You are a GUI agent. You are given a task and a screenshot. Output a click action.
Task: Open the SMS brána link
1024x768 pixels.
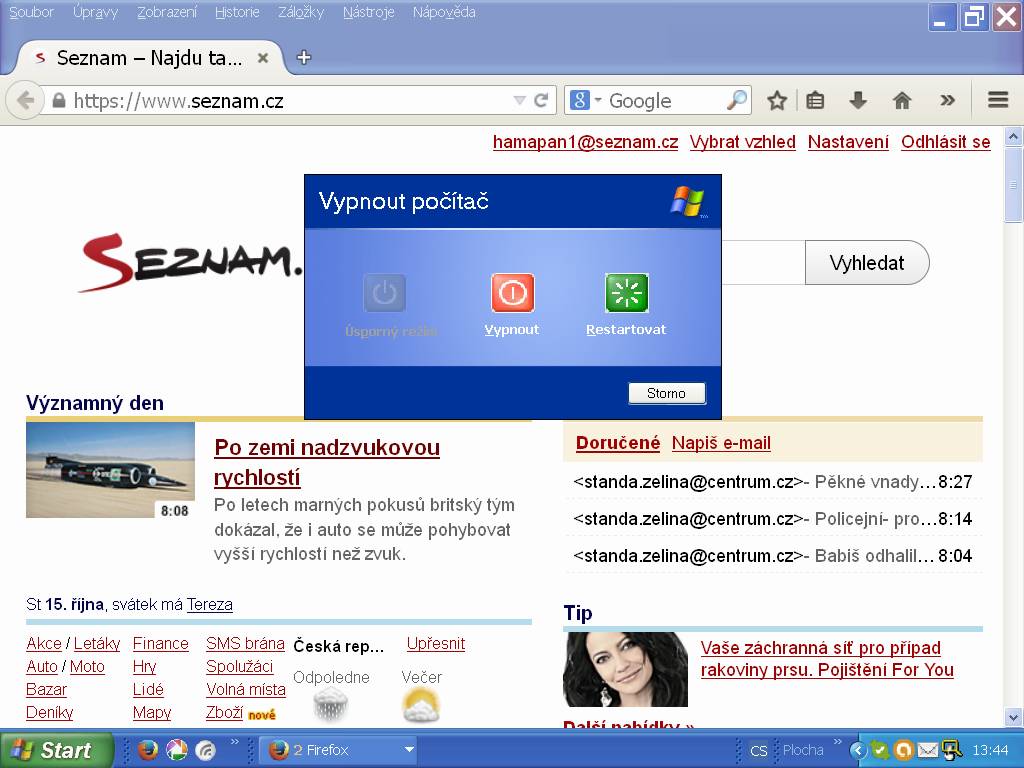pyautogui.click(x=246, y=643)
